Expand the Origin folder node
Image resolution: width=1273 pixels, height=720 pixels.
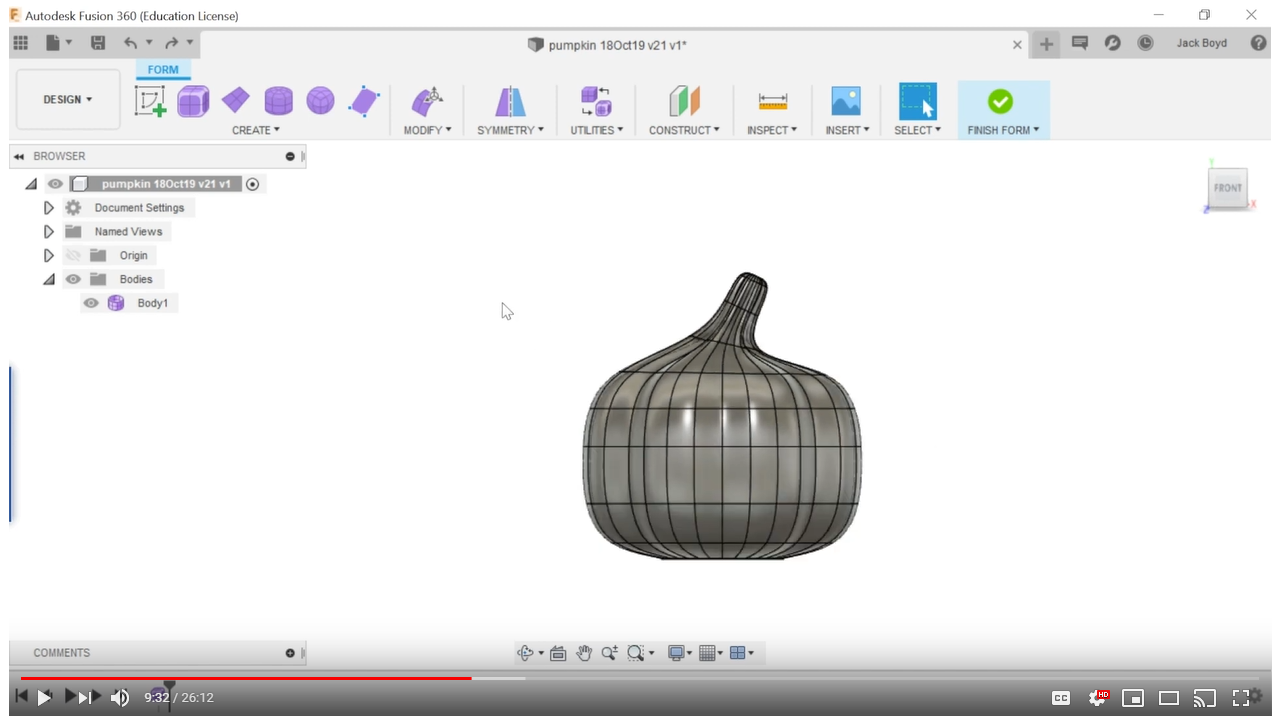[48, 256]
